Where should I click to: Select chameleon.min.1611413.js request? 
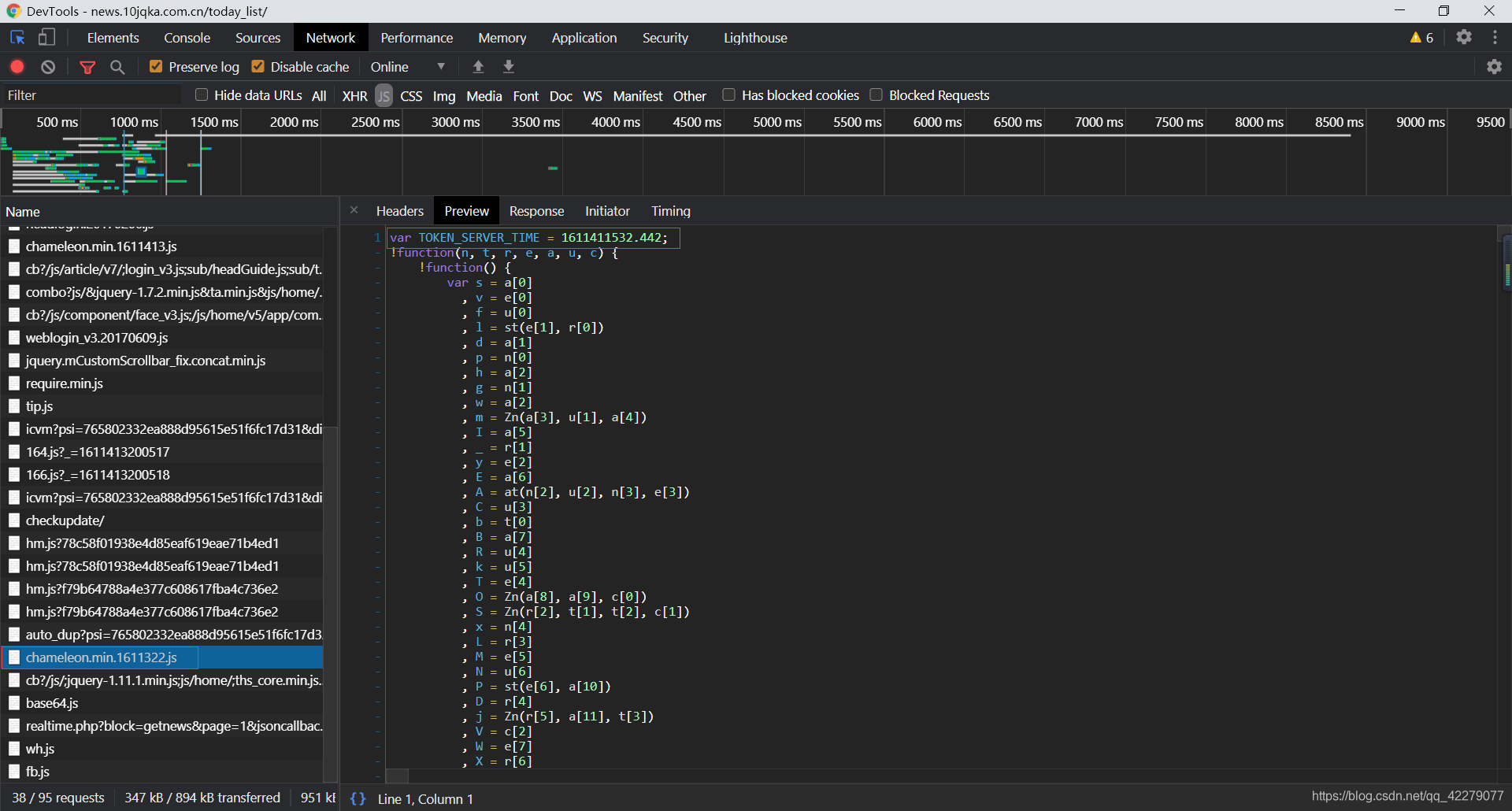pos(161,246)
